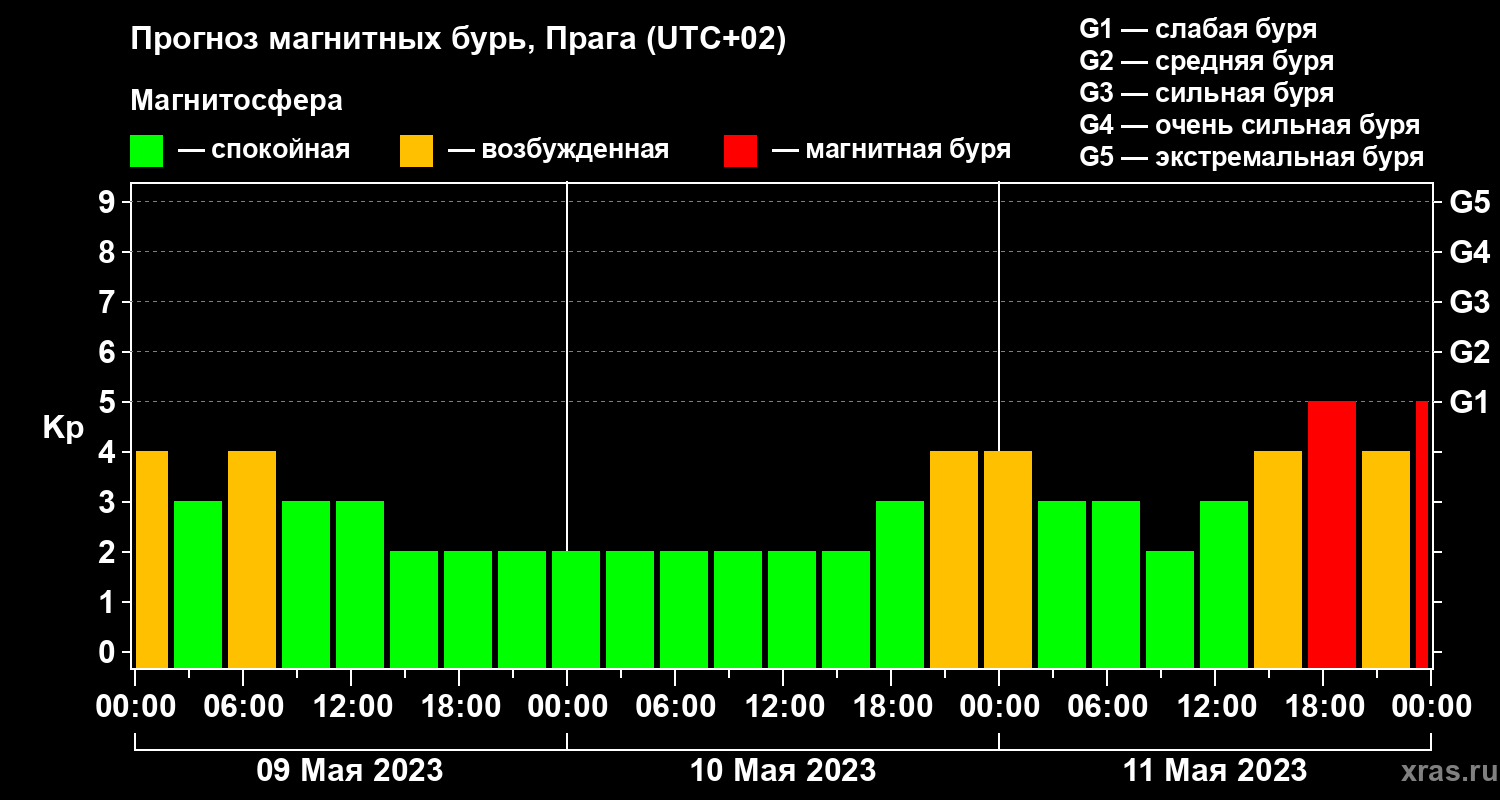Click the Kp axis value 0
The image size is (1500, 800).
(x=109, y=652)
